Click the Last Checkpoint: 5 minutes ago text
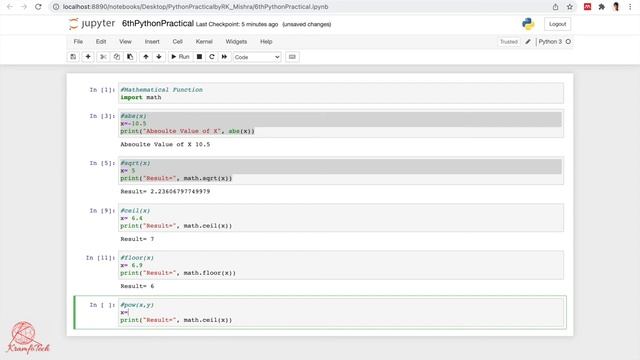The height and width of the screenshot is (360, 640). [x=237, y=24]
